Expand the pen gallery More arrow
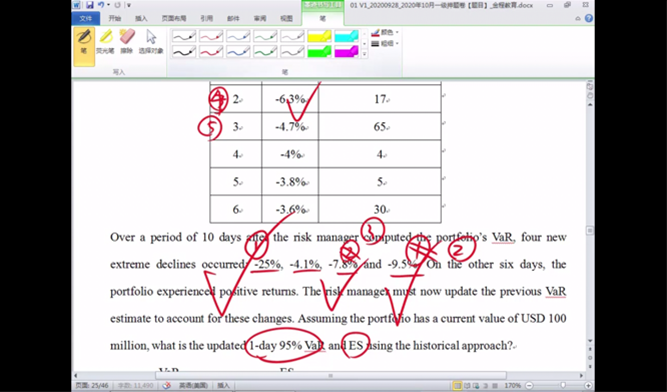Image resolution: width=667 pixels, height=392 pixels. pyautogui.click(x=365, y=54)
